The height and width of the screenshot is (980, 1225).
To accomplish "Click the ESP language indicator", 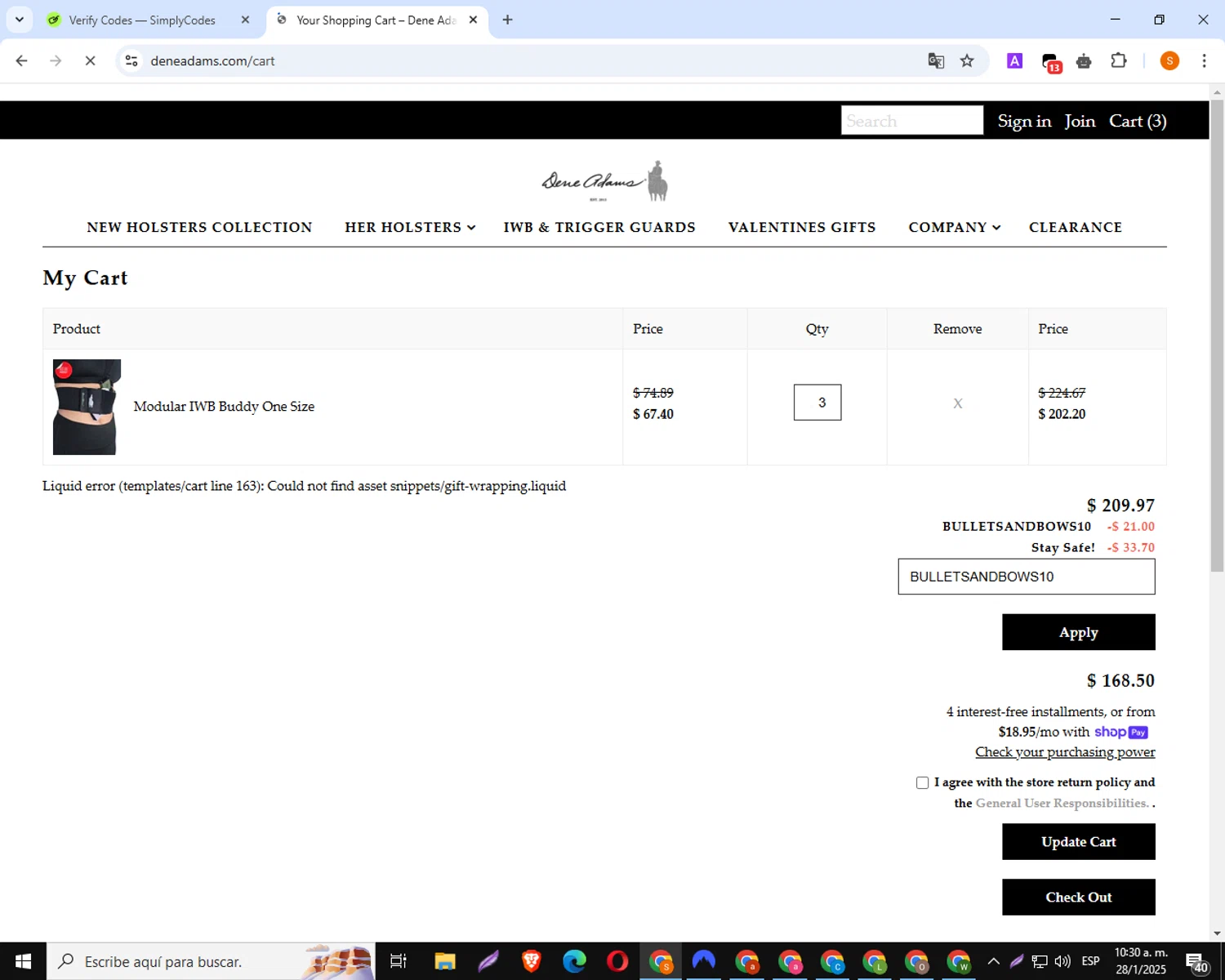I will (x=1090, y=961).
